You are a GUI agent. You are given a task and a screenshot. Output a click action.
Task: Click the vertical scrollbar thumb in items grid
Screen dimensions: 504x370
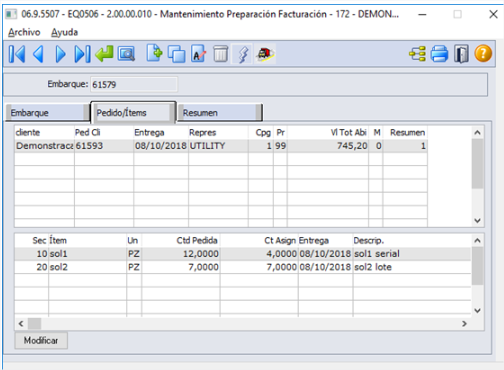[477, 266]
